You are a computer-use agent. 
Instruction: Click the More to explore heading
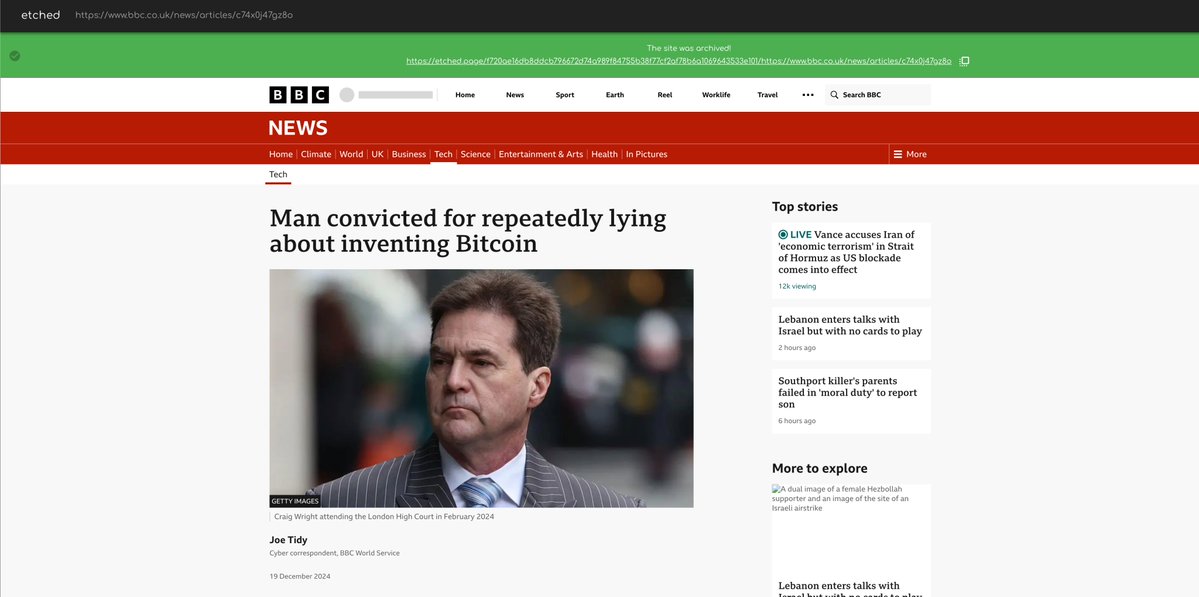tap(819, 469)
